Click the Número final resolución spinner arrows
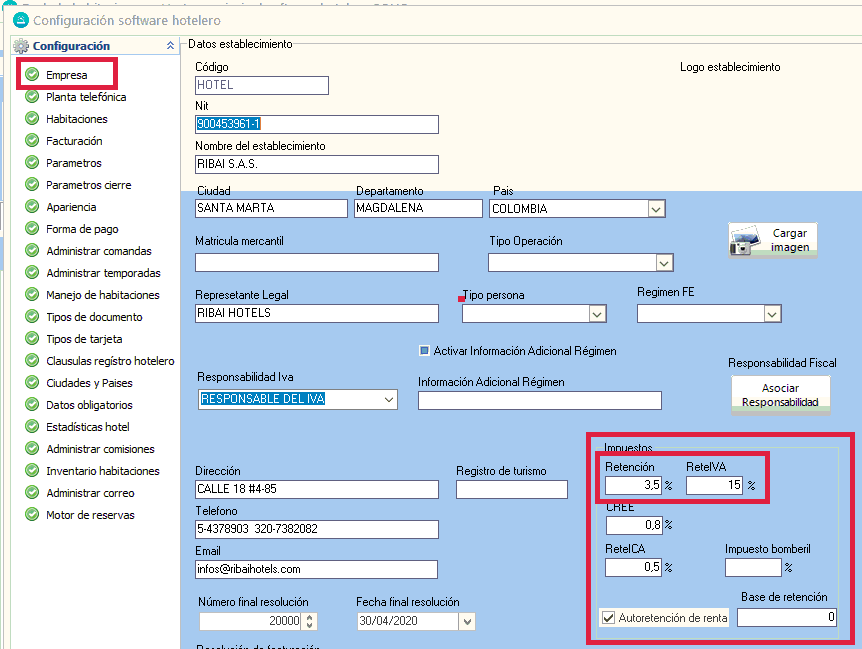This screenshot has height=649, width=862. (x=309, y=621)
